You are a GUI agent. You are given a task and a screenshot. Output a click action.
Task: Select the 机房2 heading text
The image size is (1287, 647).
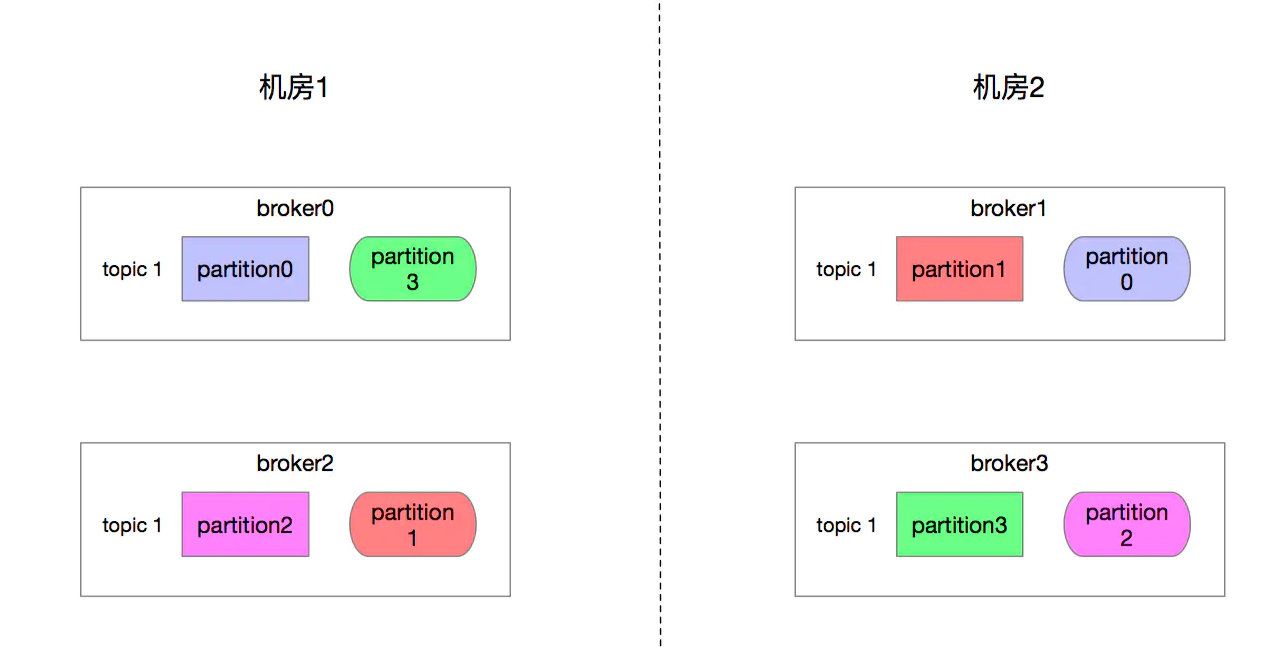[1009, 88]
